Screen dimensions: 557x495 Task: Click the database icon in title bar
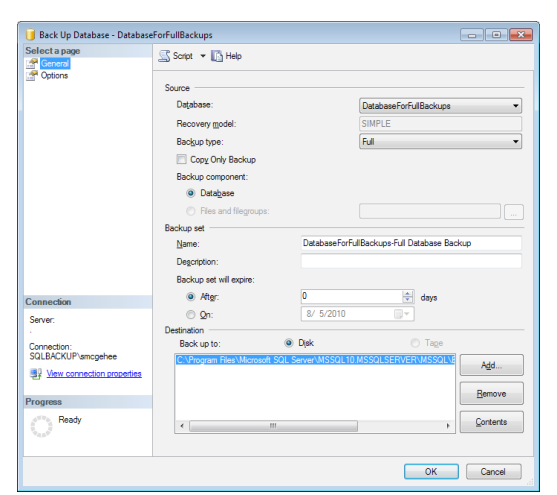click(x=31, y=35)
